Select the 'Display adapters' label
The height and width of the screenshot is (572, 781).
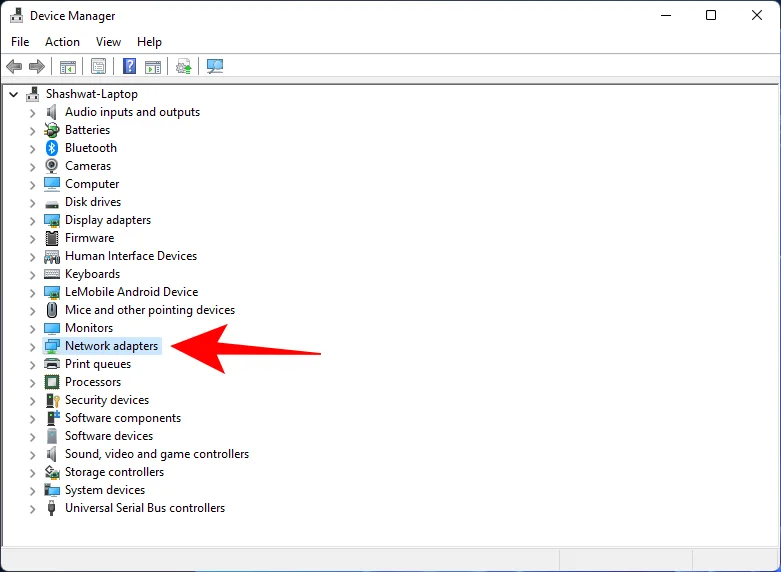(108, 220)
